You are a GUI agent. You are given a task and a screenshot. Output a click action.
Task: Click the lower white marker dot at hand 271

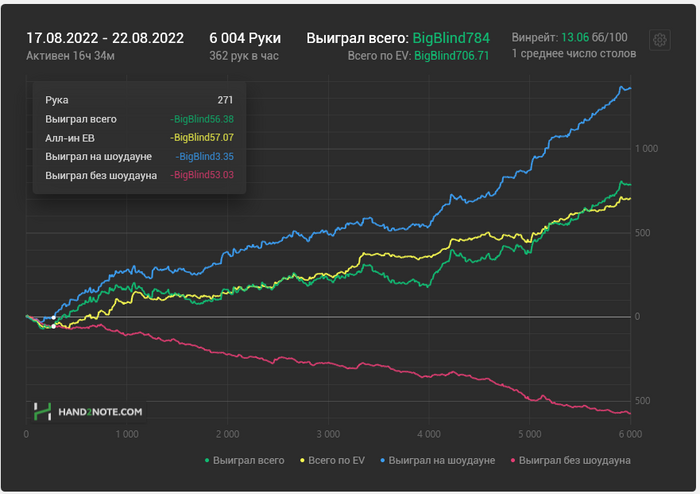(54, 326)
